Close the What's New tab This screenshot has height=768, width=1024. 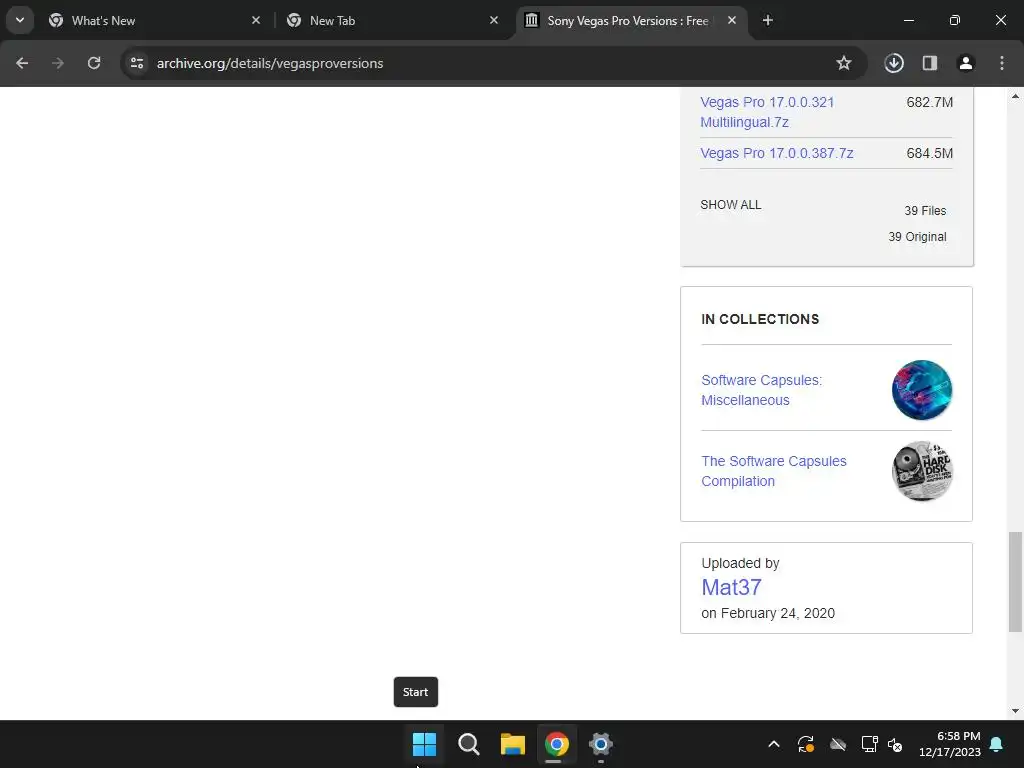pos(256,20)
